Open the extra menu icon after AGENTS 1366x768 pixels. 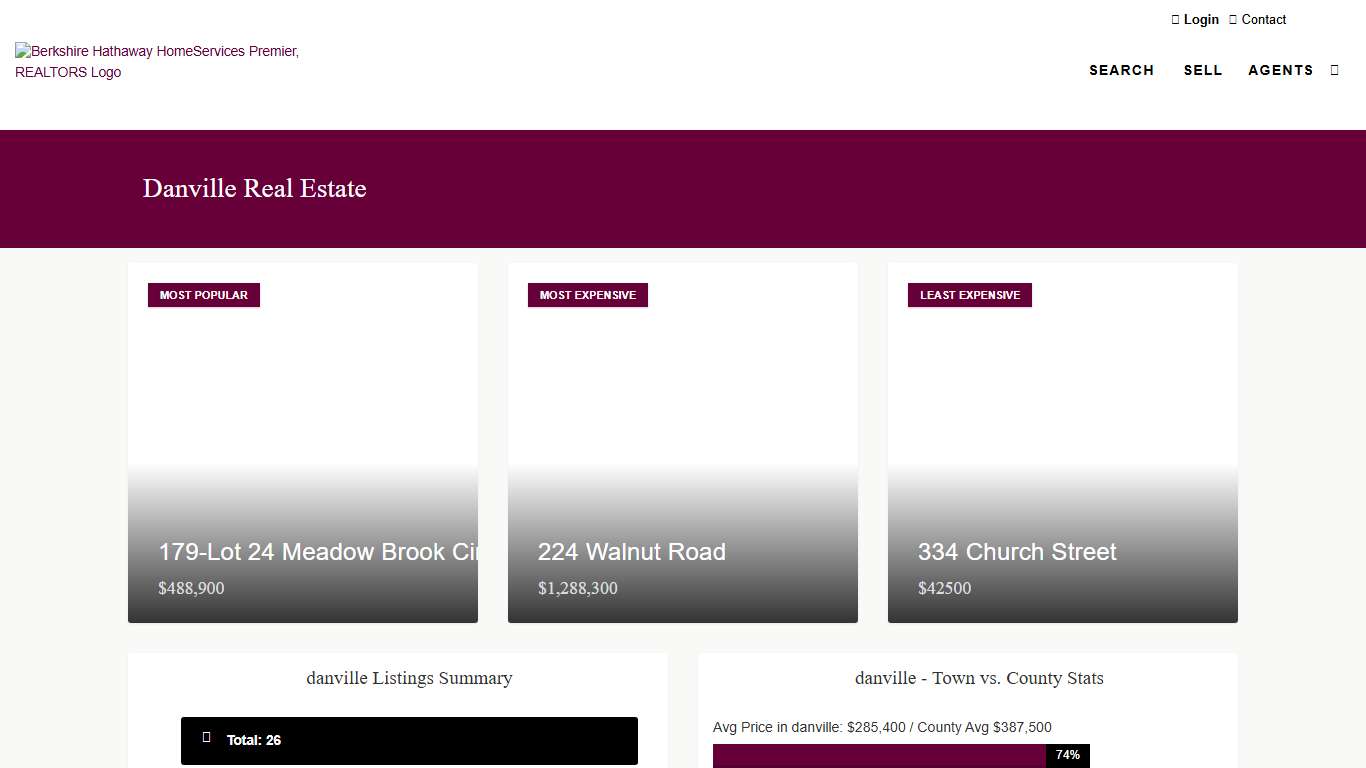click(x=1334, y=70)
